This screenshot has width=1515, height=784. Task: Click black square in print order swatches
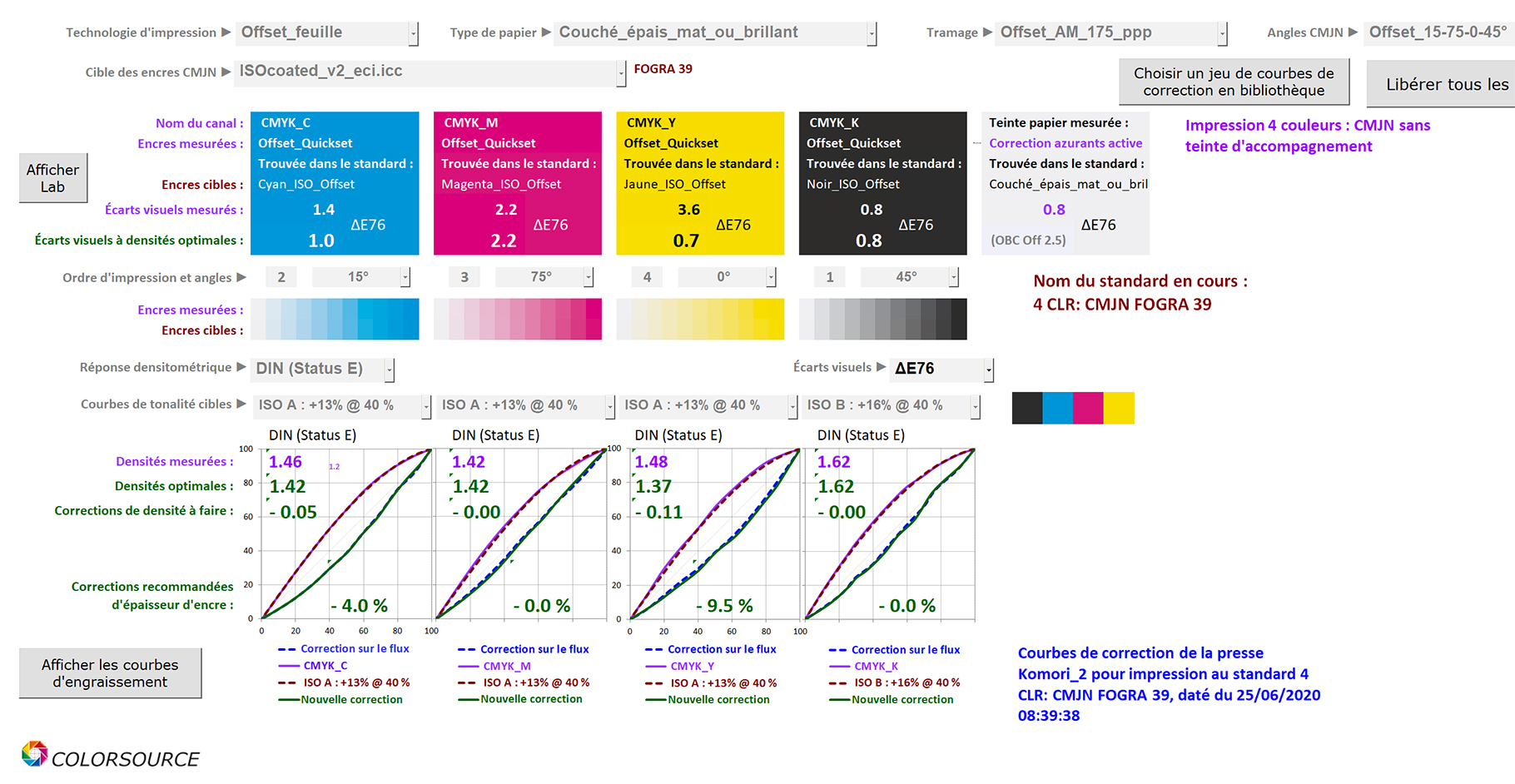(x=1027, y=409)
